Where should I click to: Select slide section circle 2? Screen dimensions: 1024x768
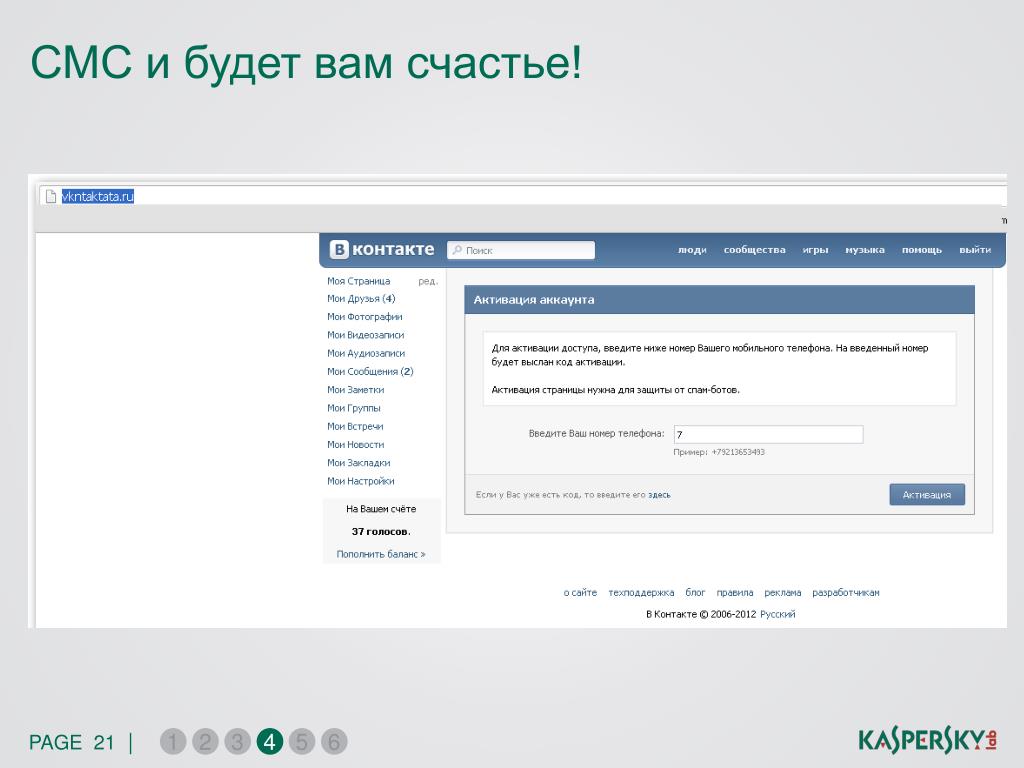tap(205, 741)
